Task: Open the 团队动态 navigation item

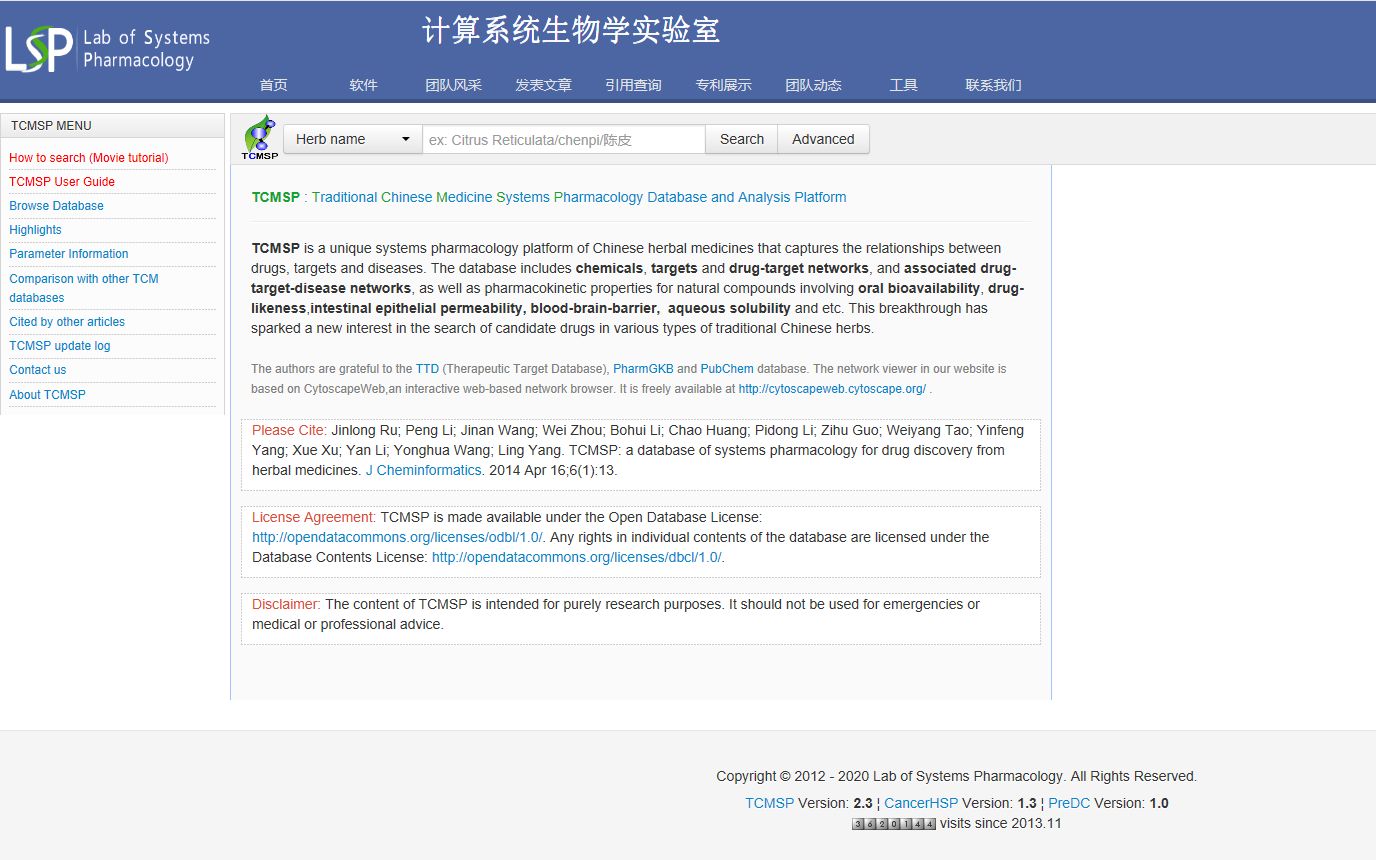Action: point(813,85)
